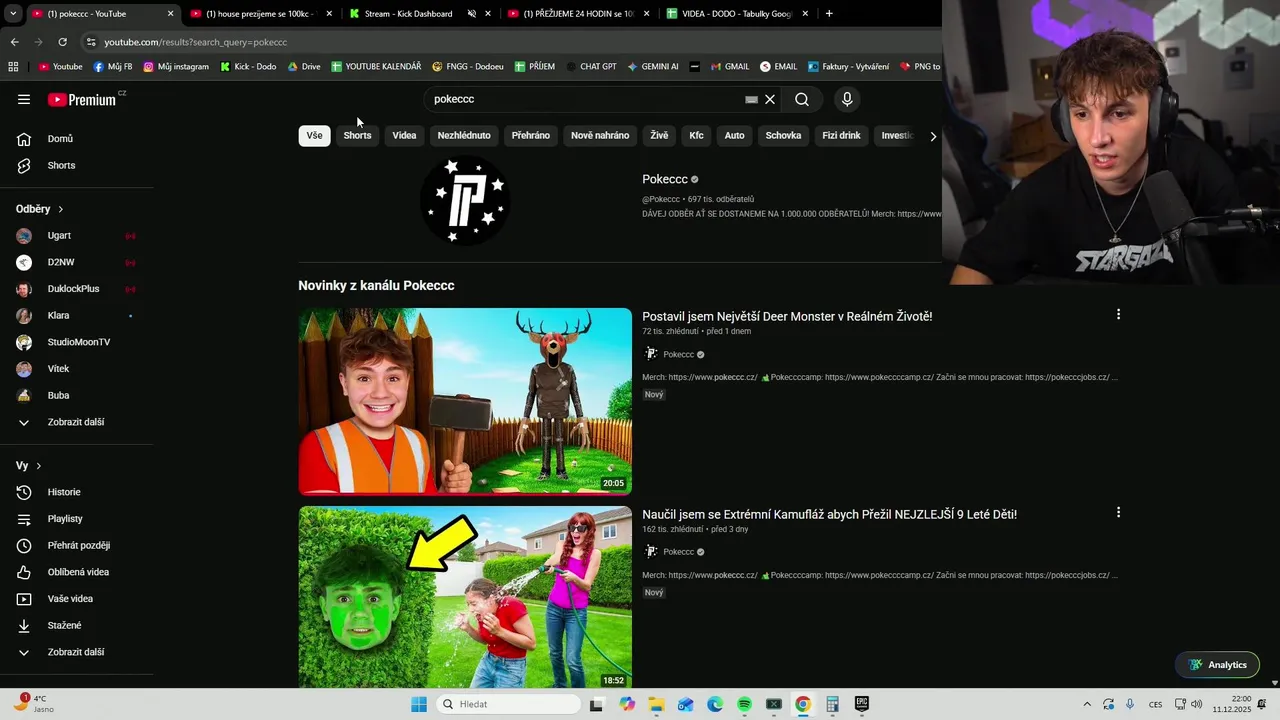Open options menu for Deer Monster video
The height and width of the screenshot is (720, 1280).
[1118, 314]
